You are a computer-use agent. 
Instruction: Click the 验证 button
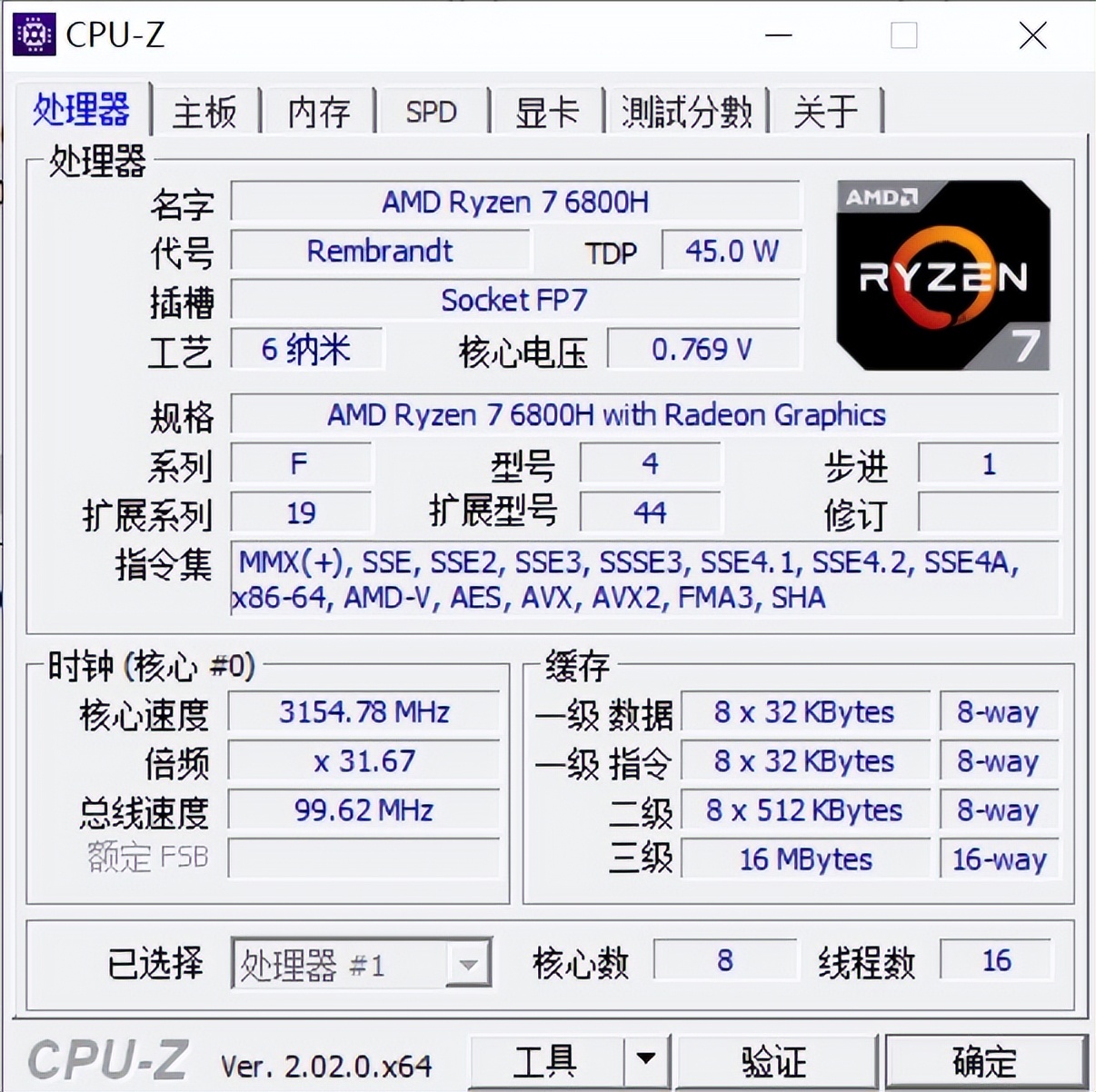click(777, 1060)
